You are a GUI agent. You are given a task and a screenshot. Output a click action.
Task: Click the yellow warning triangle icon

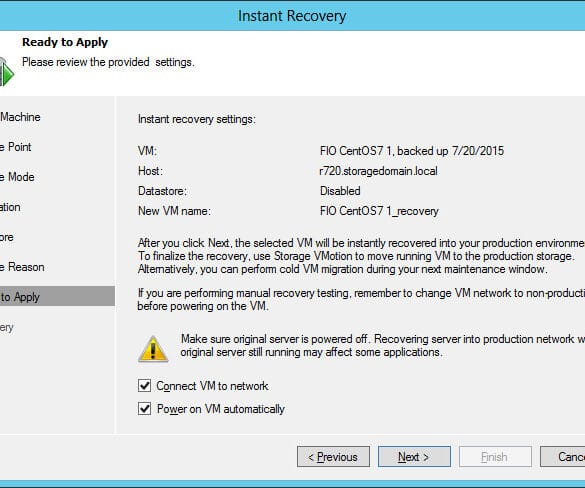153,349
